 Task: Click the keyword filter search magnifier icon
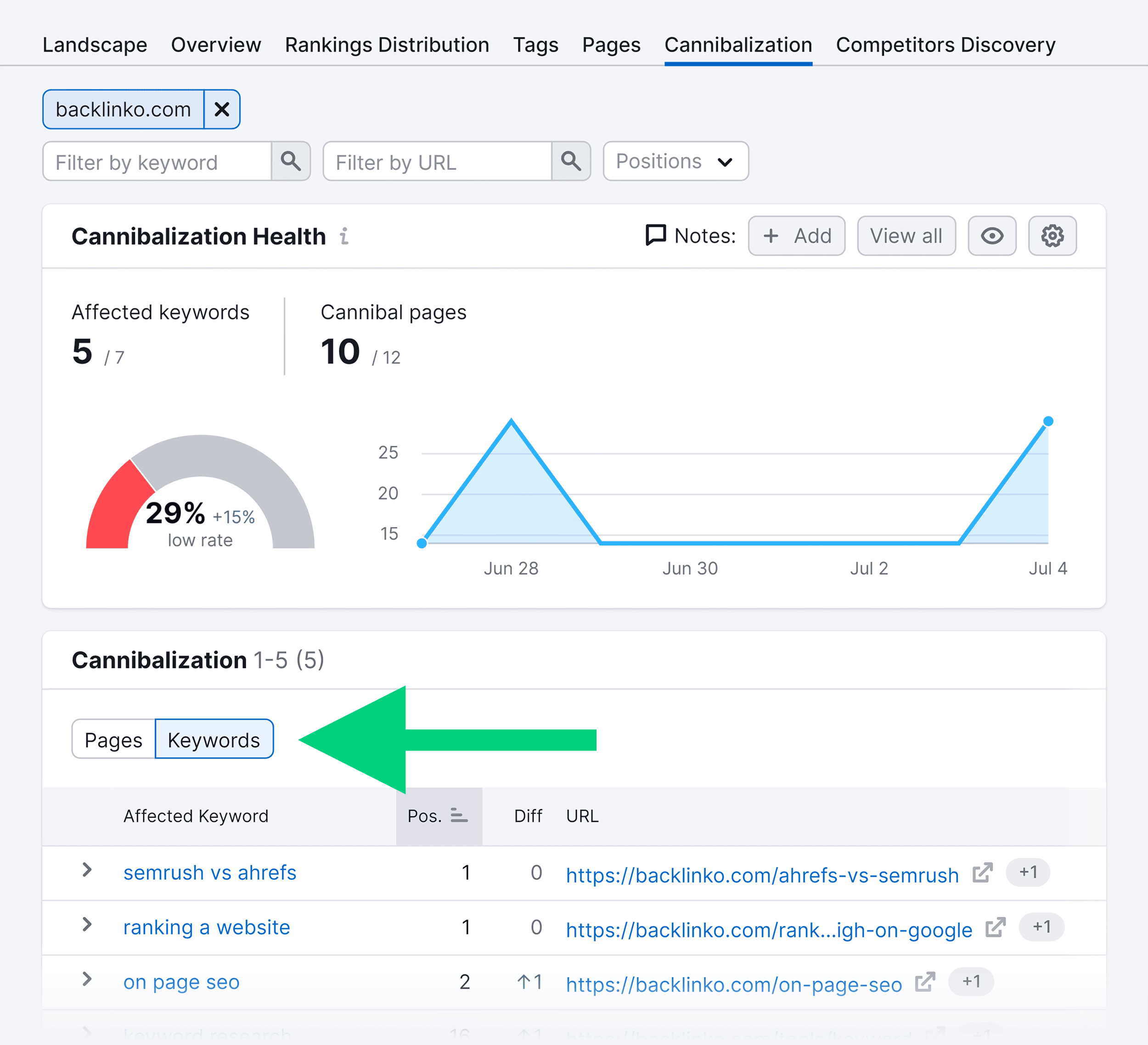pyautogui.click(x=291, y=161)
